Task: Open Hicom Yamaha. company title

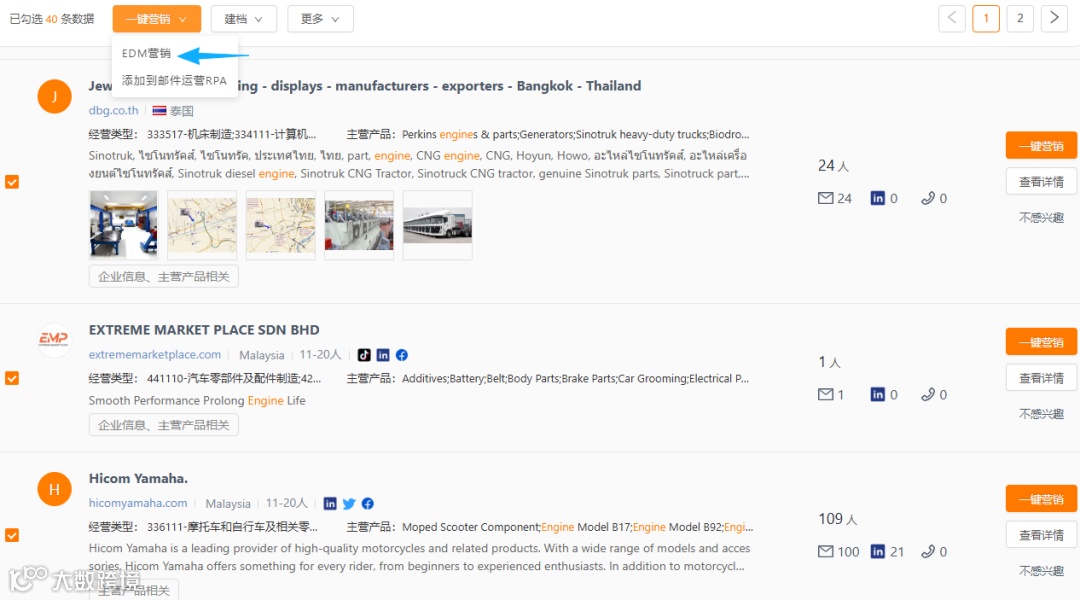Action: (x=138, y=479)
